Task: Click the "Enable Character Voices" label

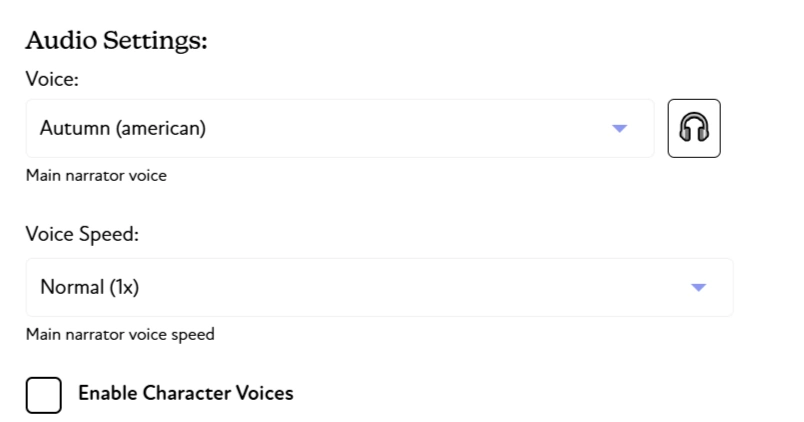Action: (185, 393)
